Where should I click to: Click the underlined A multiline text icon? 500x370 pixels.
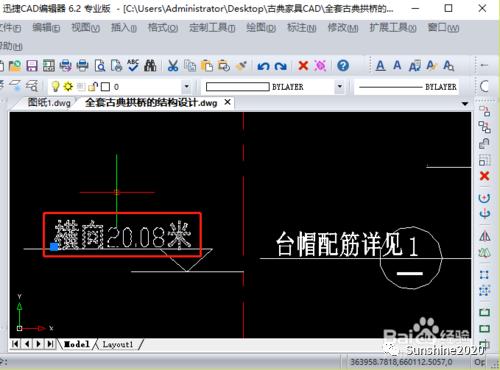[x=380, y=66]
